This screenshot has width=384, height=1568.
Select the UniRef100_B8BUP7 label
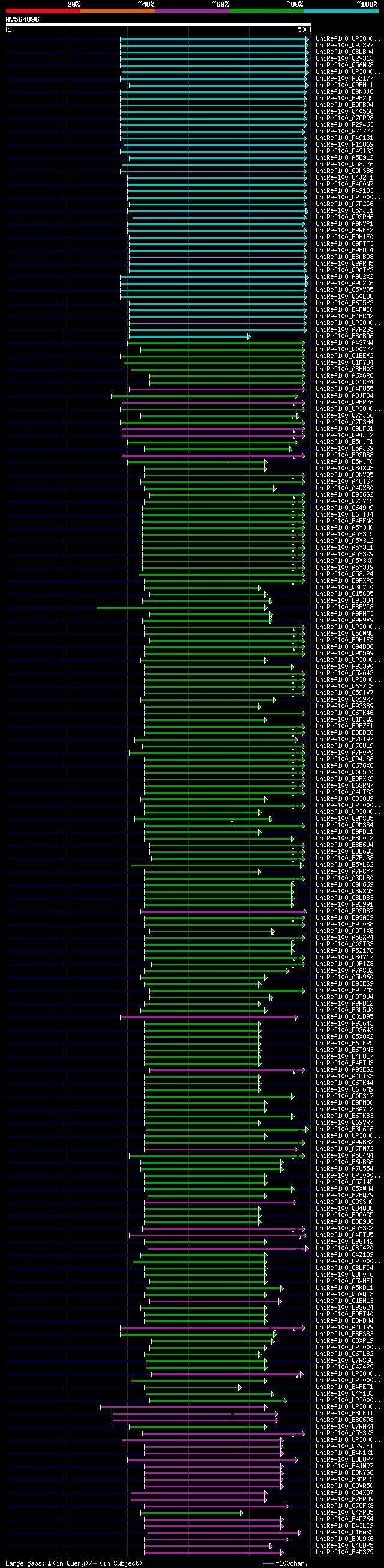344,1460
